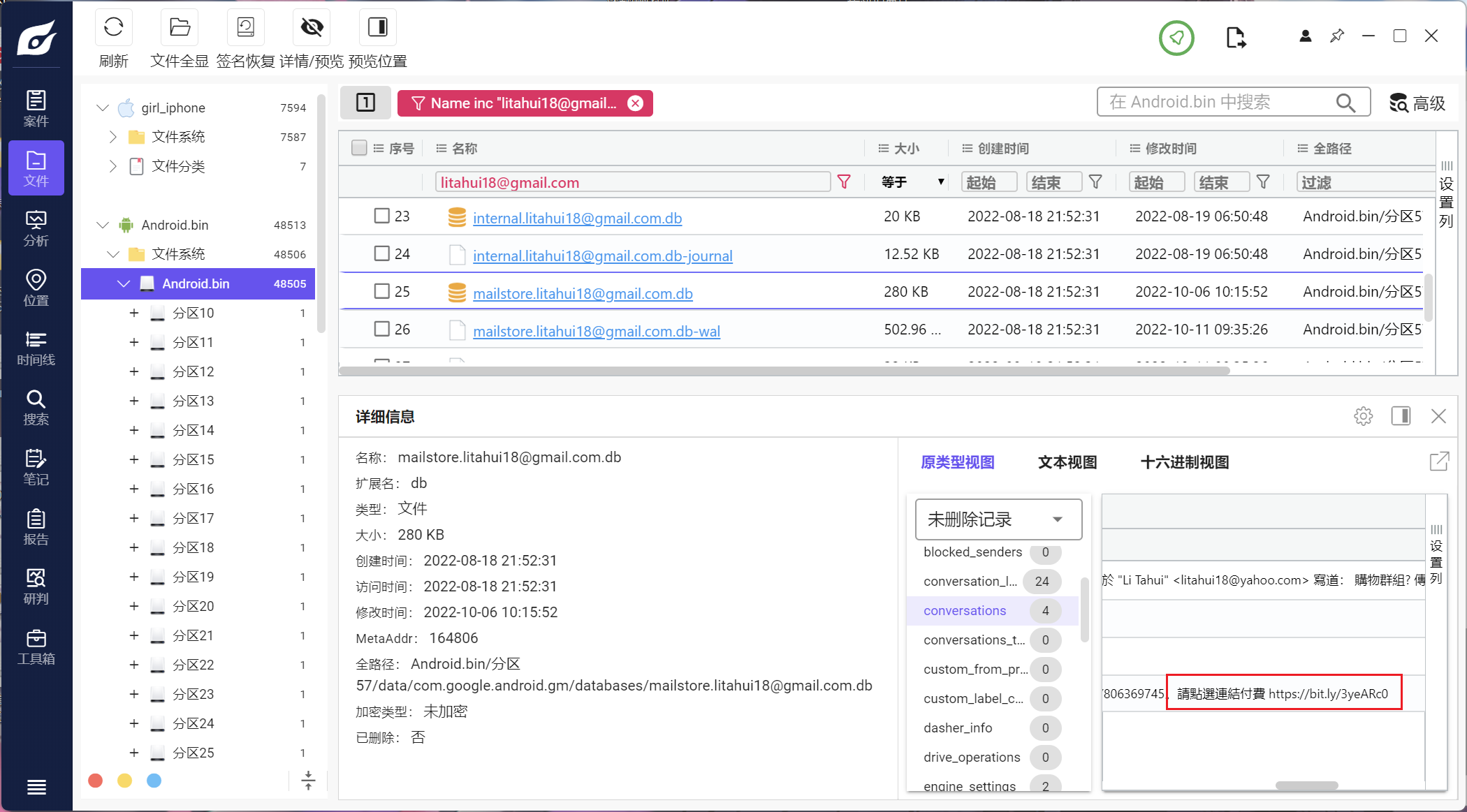Remove the Name inc litahui18@gmail filter tag
1467x812 pixels.
click(635, 103)
